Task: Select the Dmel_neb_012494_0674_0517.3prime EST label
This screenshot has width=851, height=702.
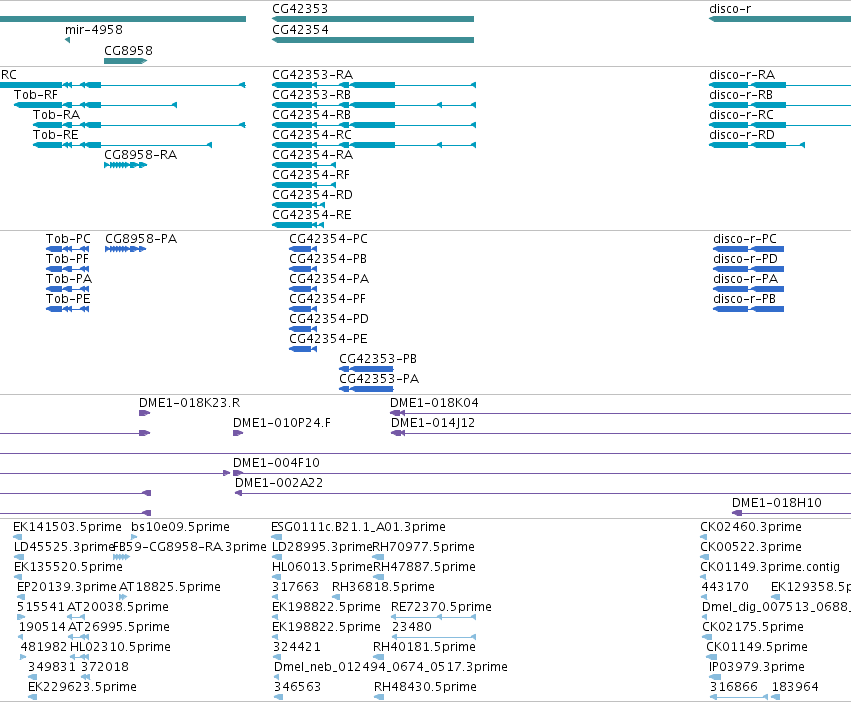Action: 391,668
